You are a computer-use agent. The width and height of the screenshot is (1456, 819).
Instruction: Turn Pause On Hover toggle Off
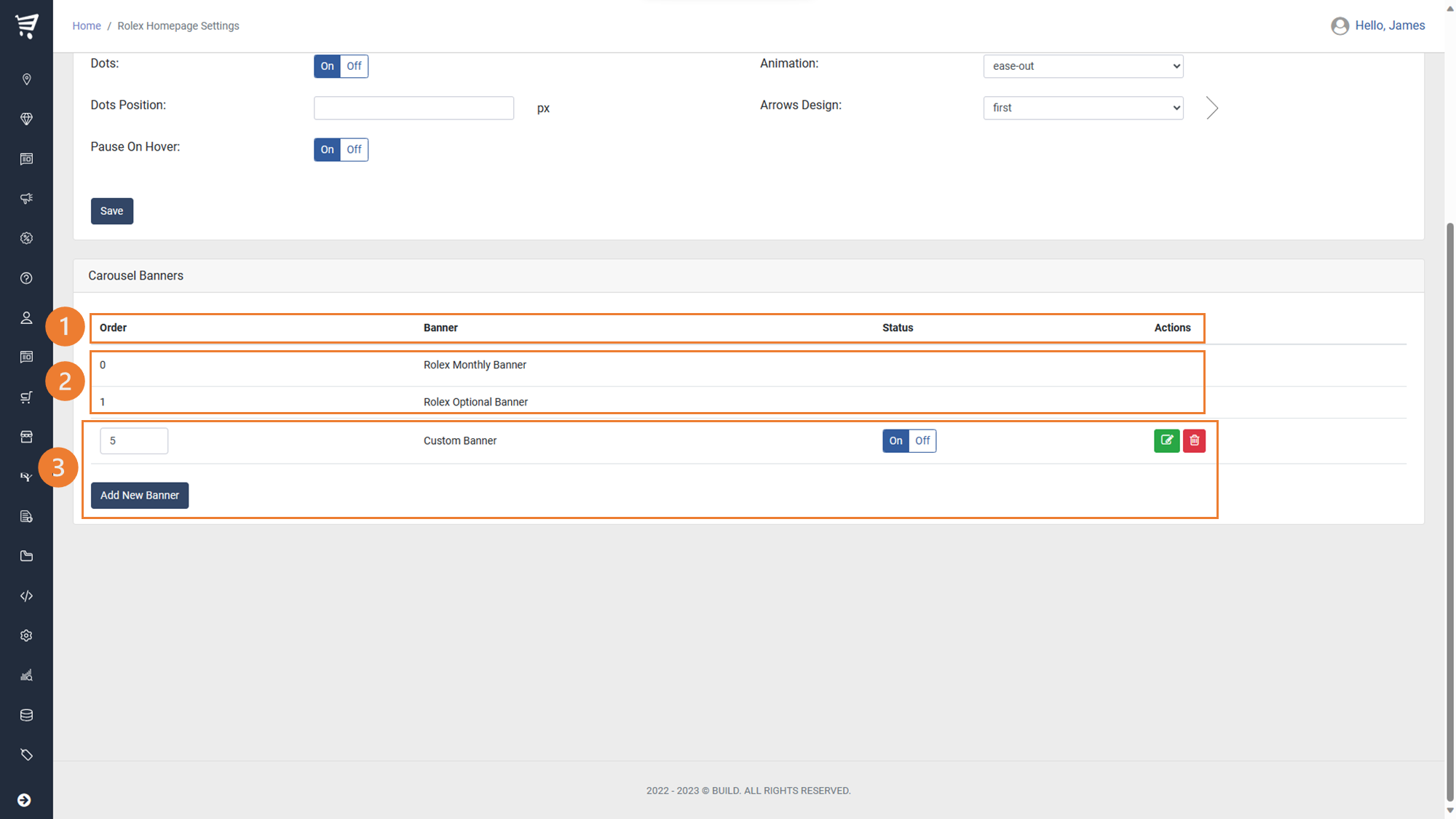tap(354, 149)
